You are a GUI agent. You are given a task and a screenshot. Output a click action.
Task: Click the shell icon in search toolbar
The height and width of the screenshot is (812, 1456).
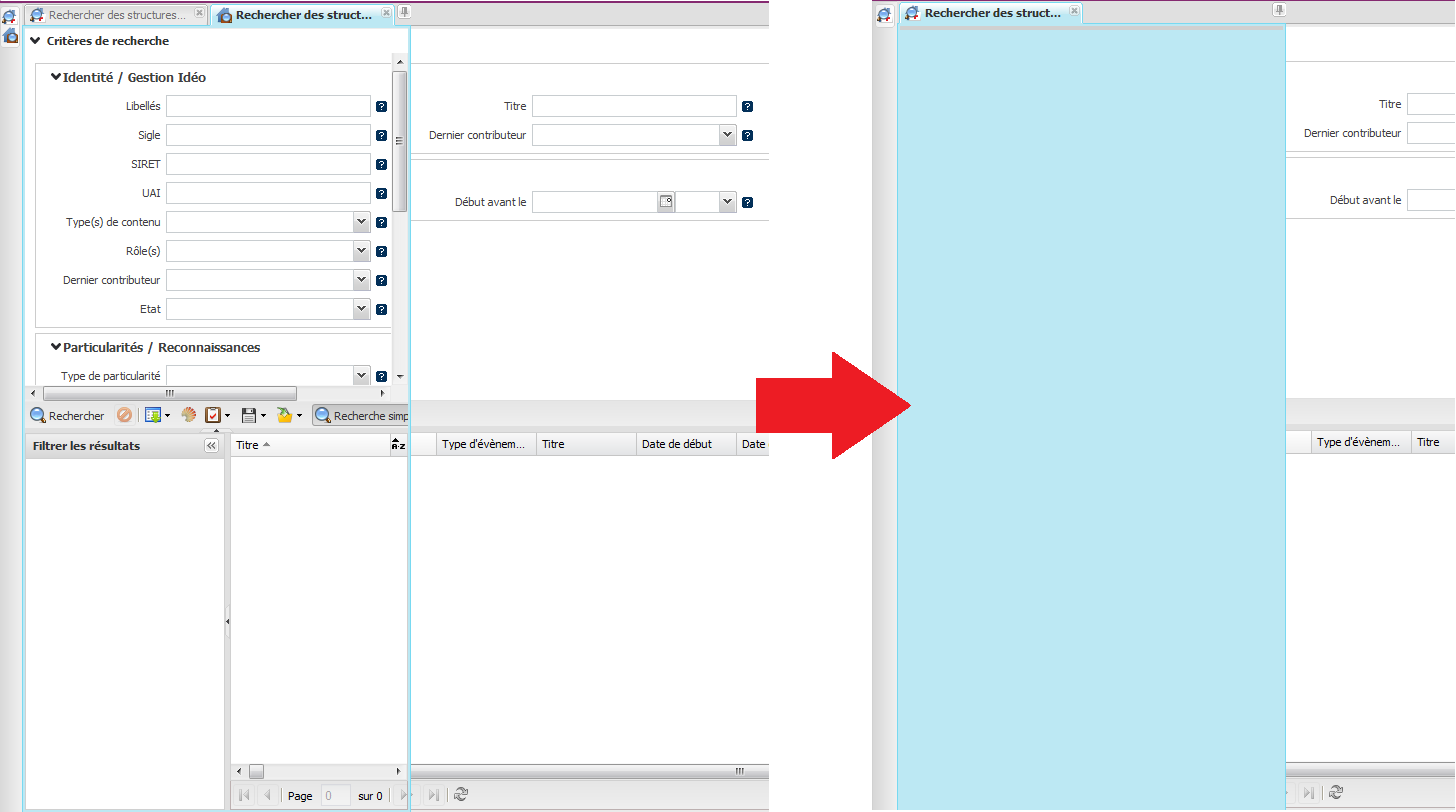click(189, 416)
